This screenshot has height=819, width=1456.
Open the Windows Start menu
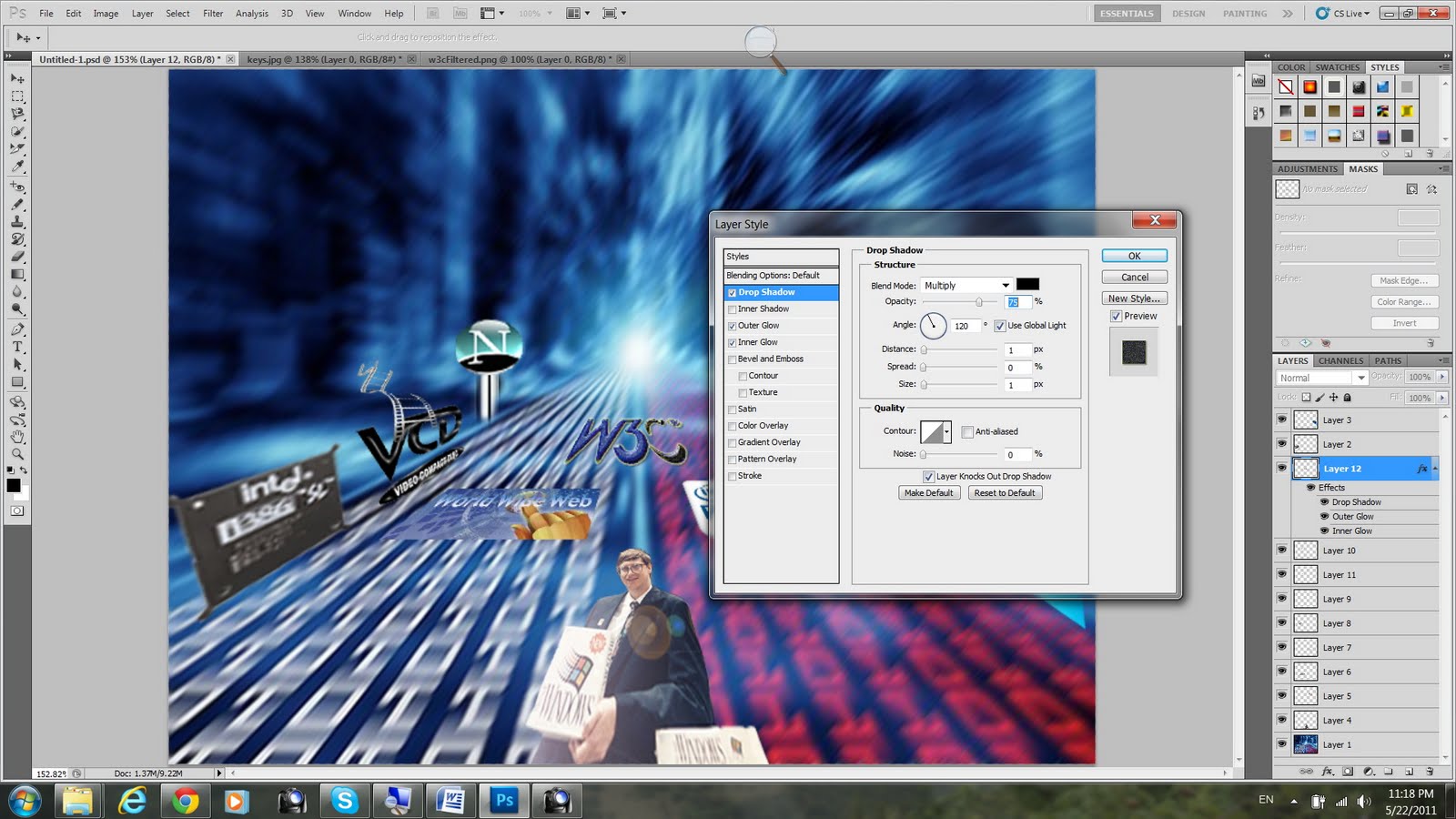pos(25,801)
